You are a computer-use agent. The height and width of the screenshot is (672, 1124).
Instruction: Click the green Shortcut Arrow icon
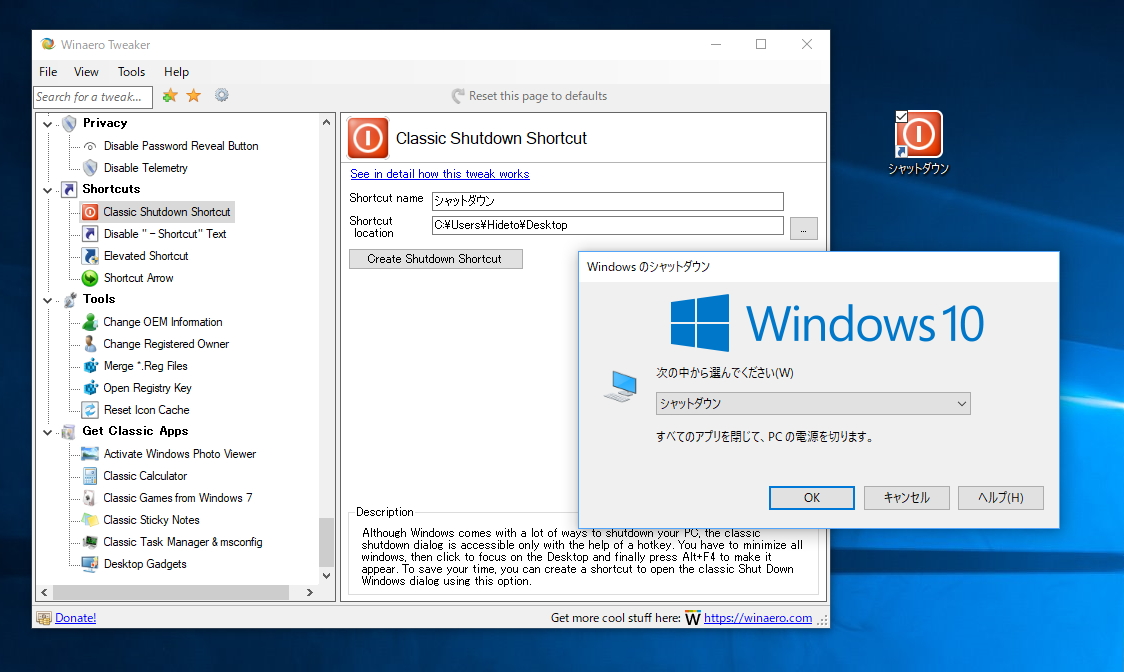[x=90, y=278]
